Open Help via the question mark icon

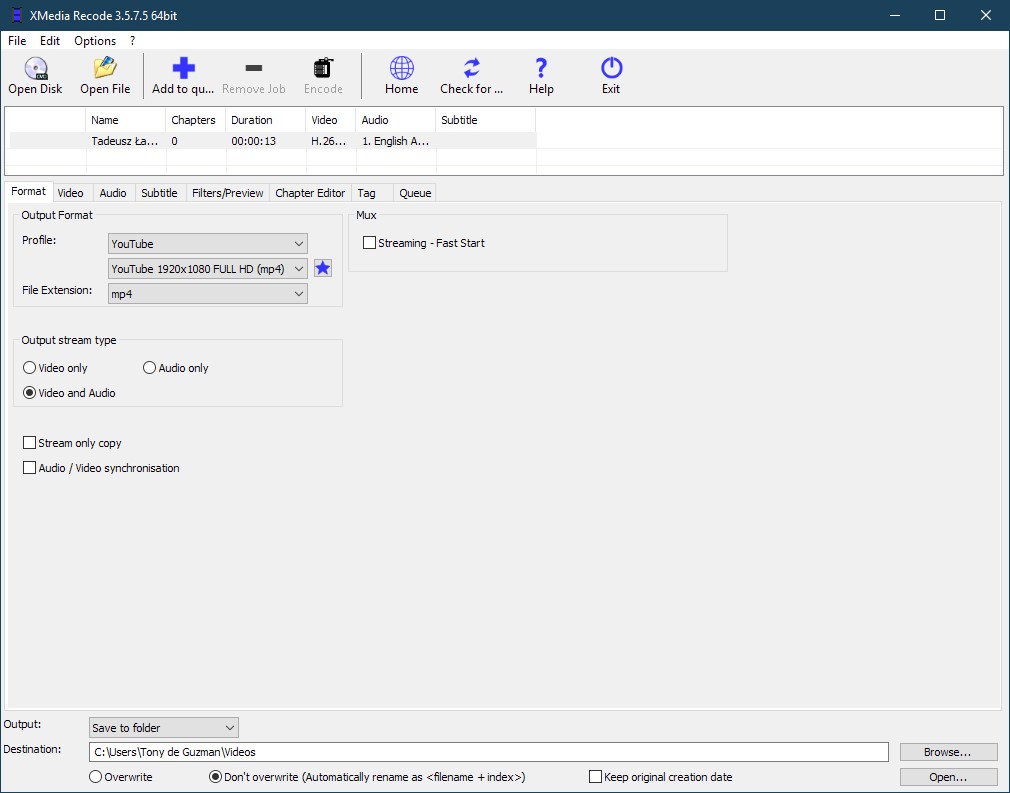[x=540, y=75]
